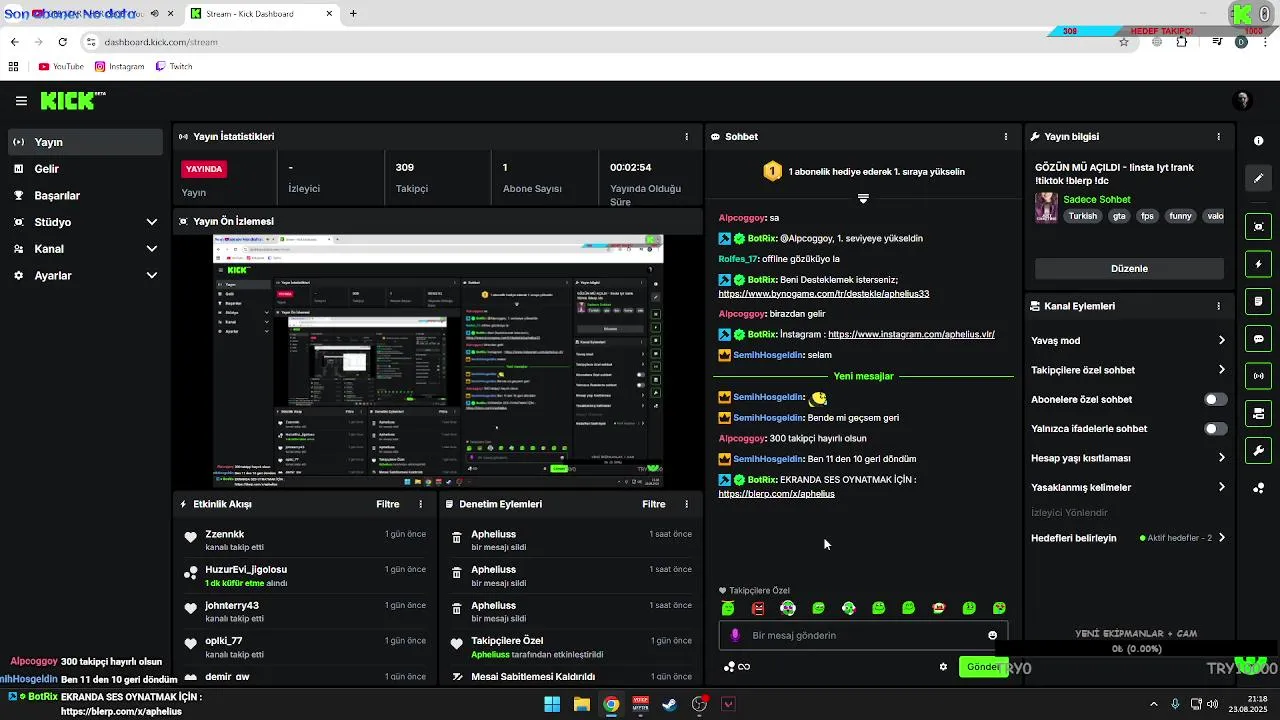Open Sohbet panel three-dot menu

[1006, 136]
